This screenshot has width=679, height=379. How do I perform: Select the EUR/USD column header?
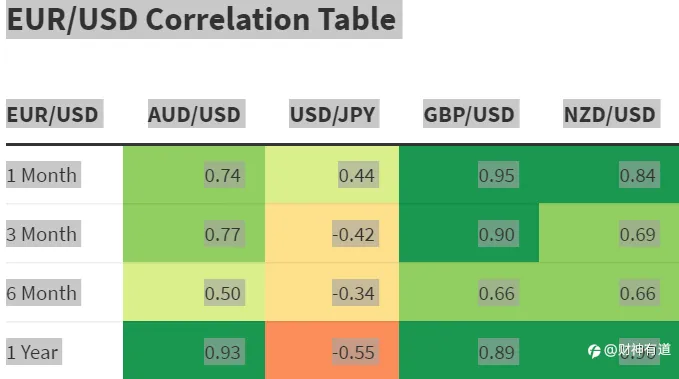click(55, 113)
